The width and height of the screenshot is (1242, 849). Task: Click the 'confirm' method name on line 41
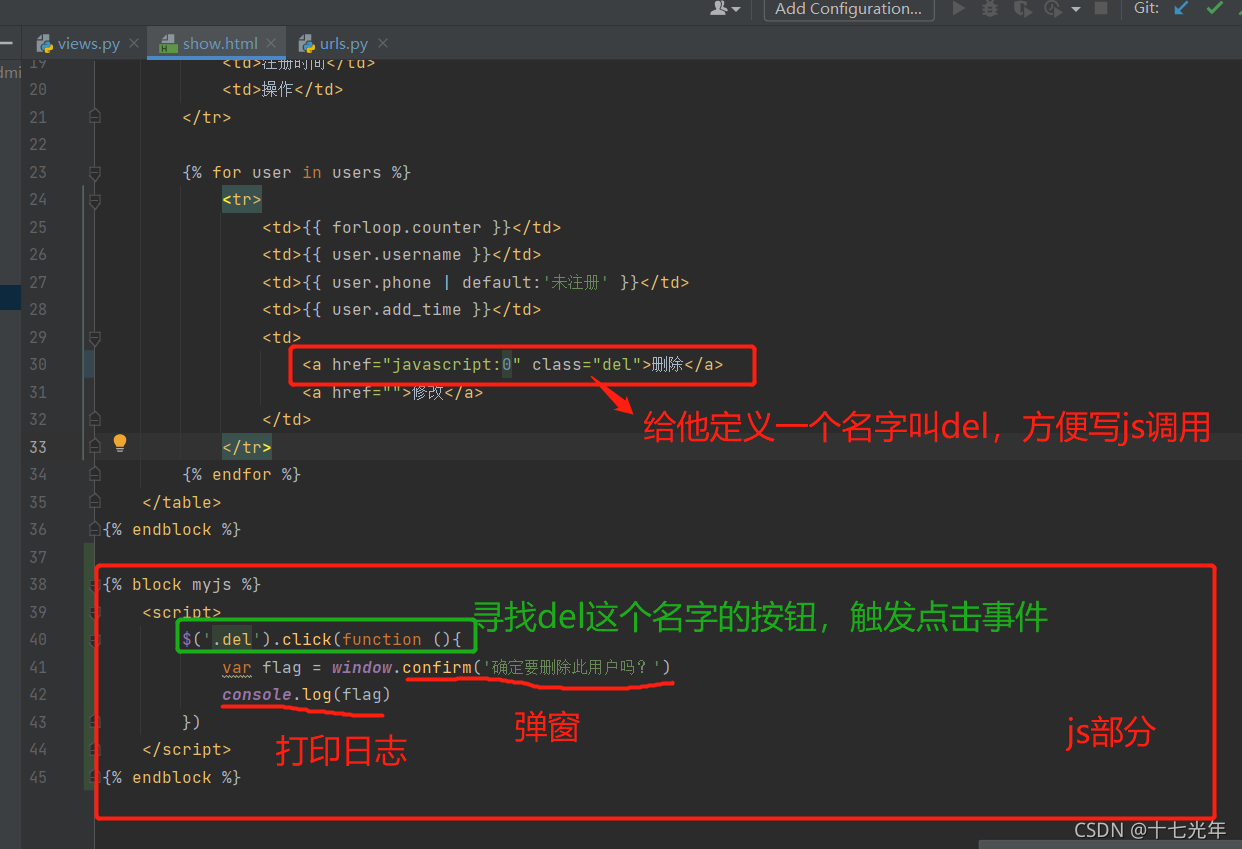[x=437, y=667]
